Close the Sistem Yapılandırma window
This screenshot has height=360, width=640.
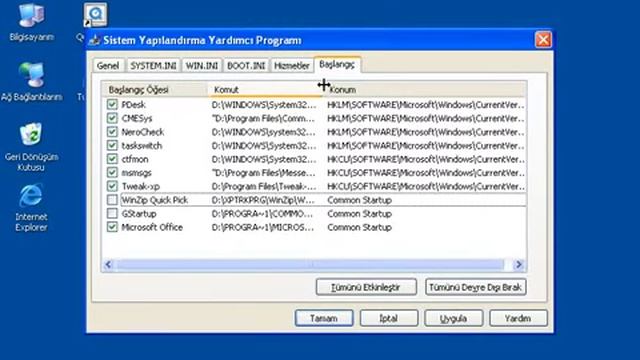[543, 40]
